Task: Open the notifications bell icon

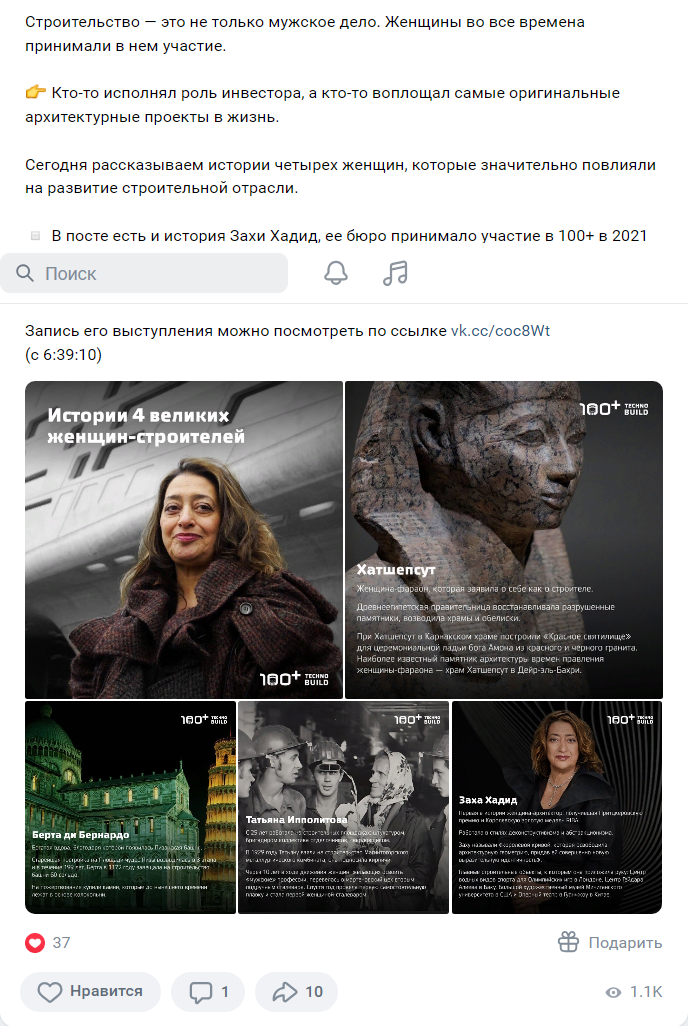Action: click(x=336, y=273)
